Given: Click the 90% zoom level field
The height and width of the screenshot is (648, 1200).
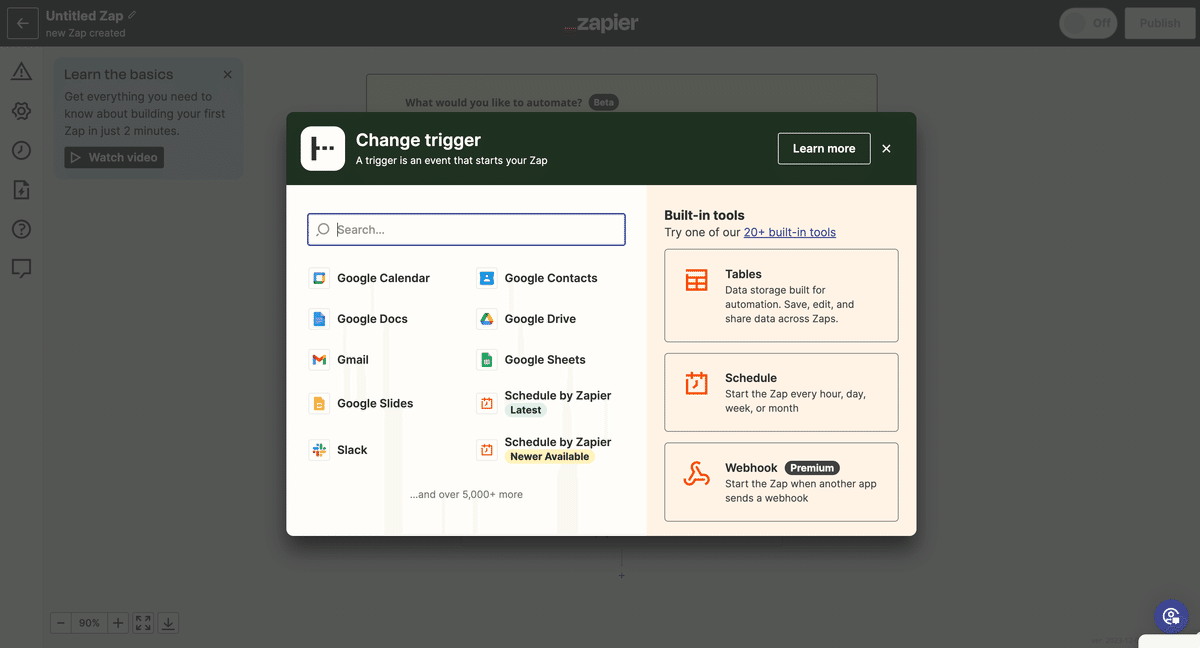Looking at the screenshot, I should click(x=90, y=623).
